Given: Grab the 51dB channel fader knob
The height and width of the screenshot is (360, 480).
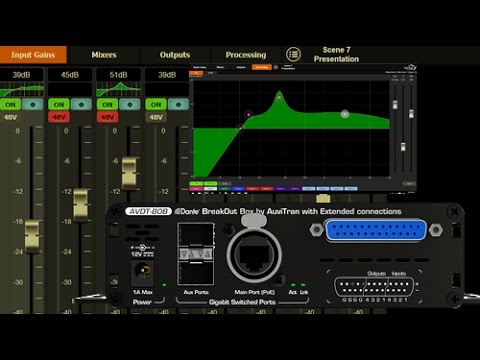Looking at the screenshot, I should tap(129, 173).
